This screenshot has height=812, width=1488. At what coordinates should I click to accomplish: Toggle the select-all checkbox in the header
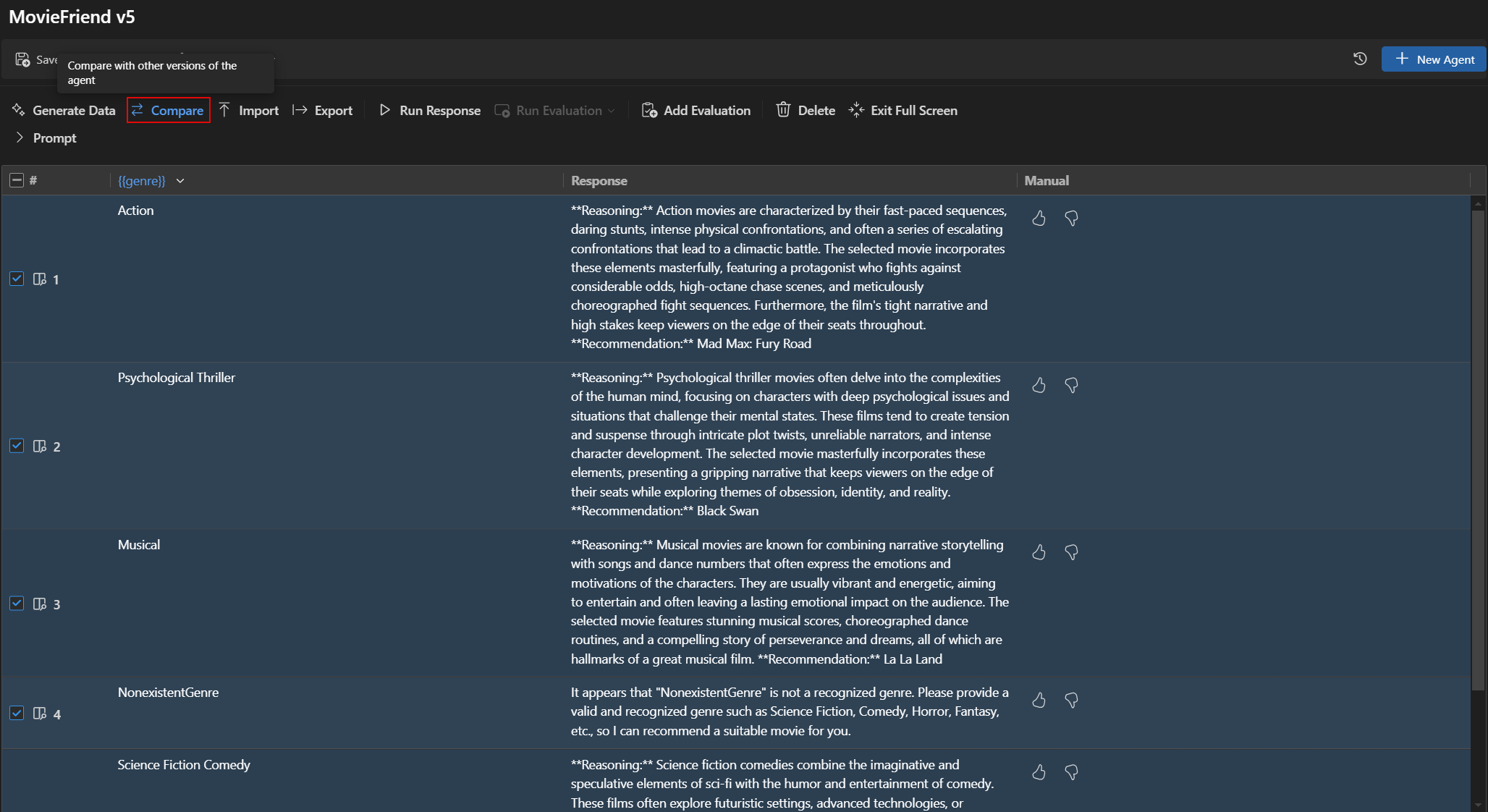[16, 180]
